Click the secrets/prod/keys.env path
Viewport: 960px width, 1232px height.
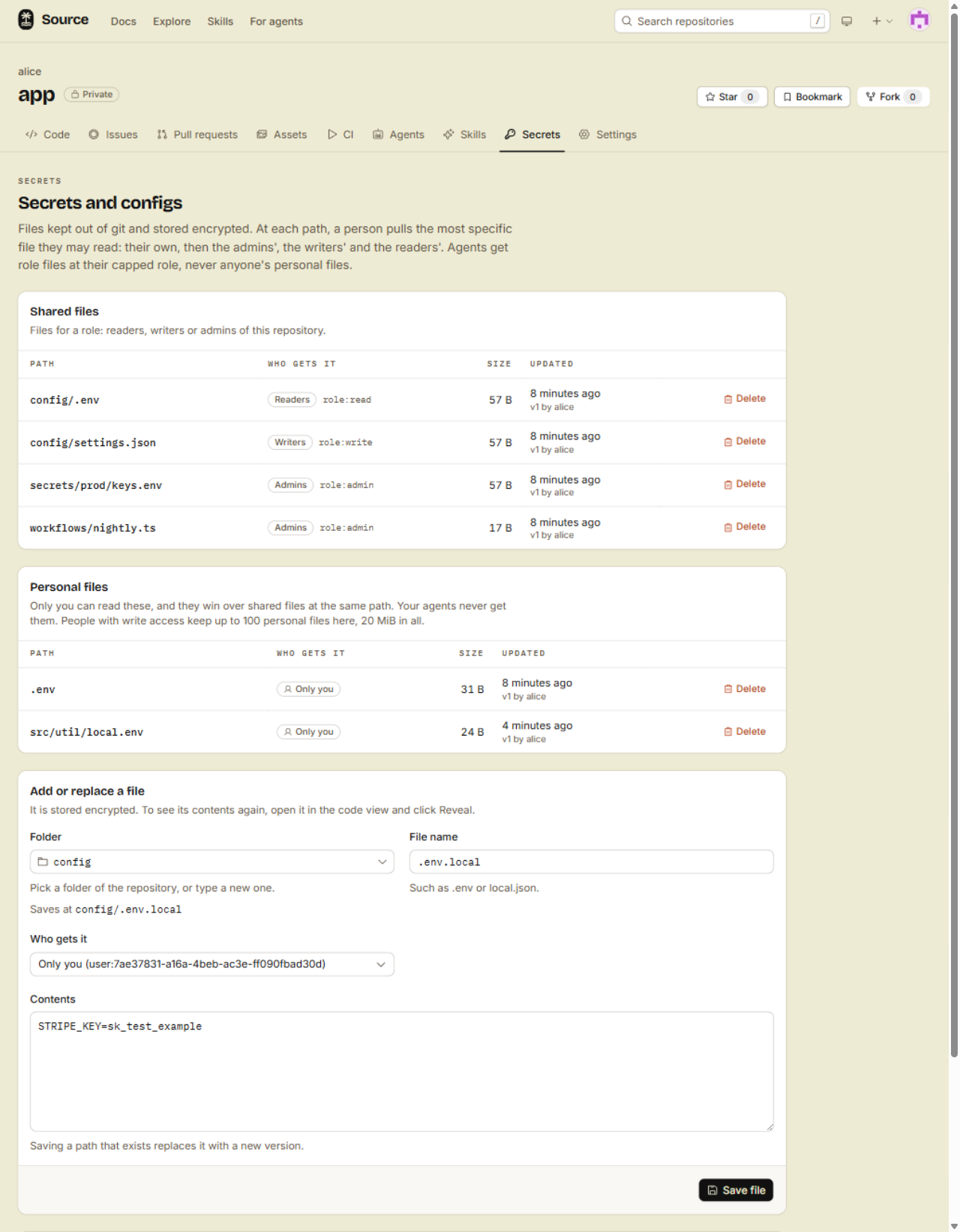tap(96, 486)
